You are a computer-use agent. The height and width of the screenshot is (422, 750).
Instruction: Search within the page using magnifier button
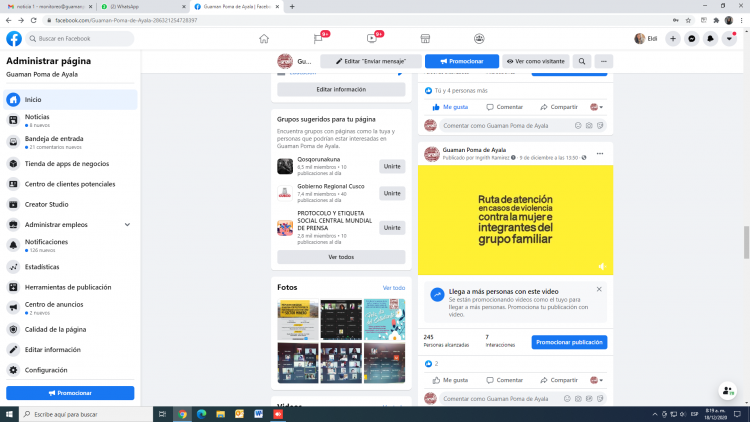tap(582, 61)
